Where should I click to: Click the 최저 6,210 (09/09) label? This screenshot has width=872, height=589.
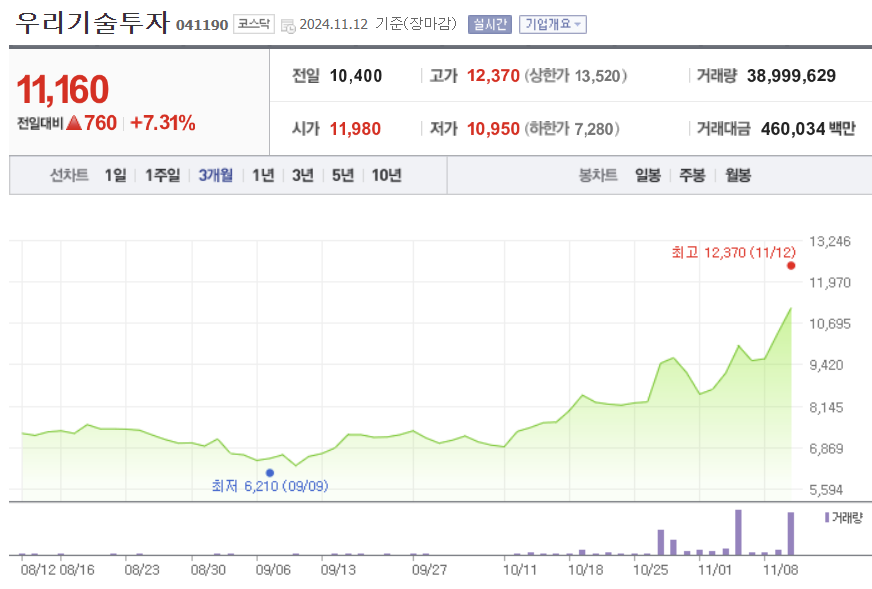pyautogui.click(x=270, y=486)
